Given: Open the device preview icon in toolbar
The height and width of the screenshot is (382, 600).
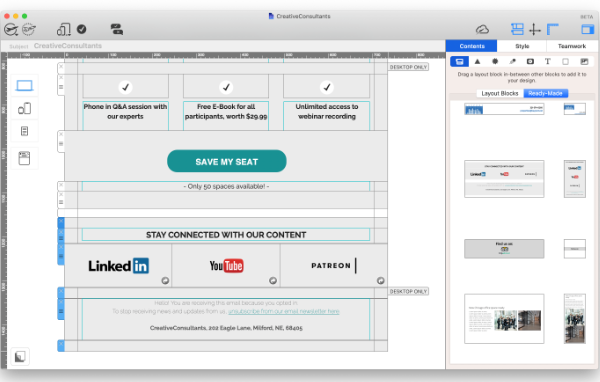Looking at the screenshot, I should (x=64, y=29).
